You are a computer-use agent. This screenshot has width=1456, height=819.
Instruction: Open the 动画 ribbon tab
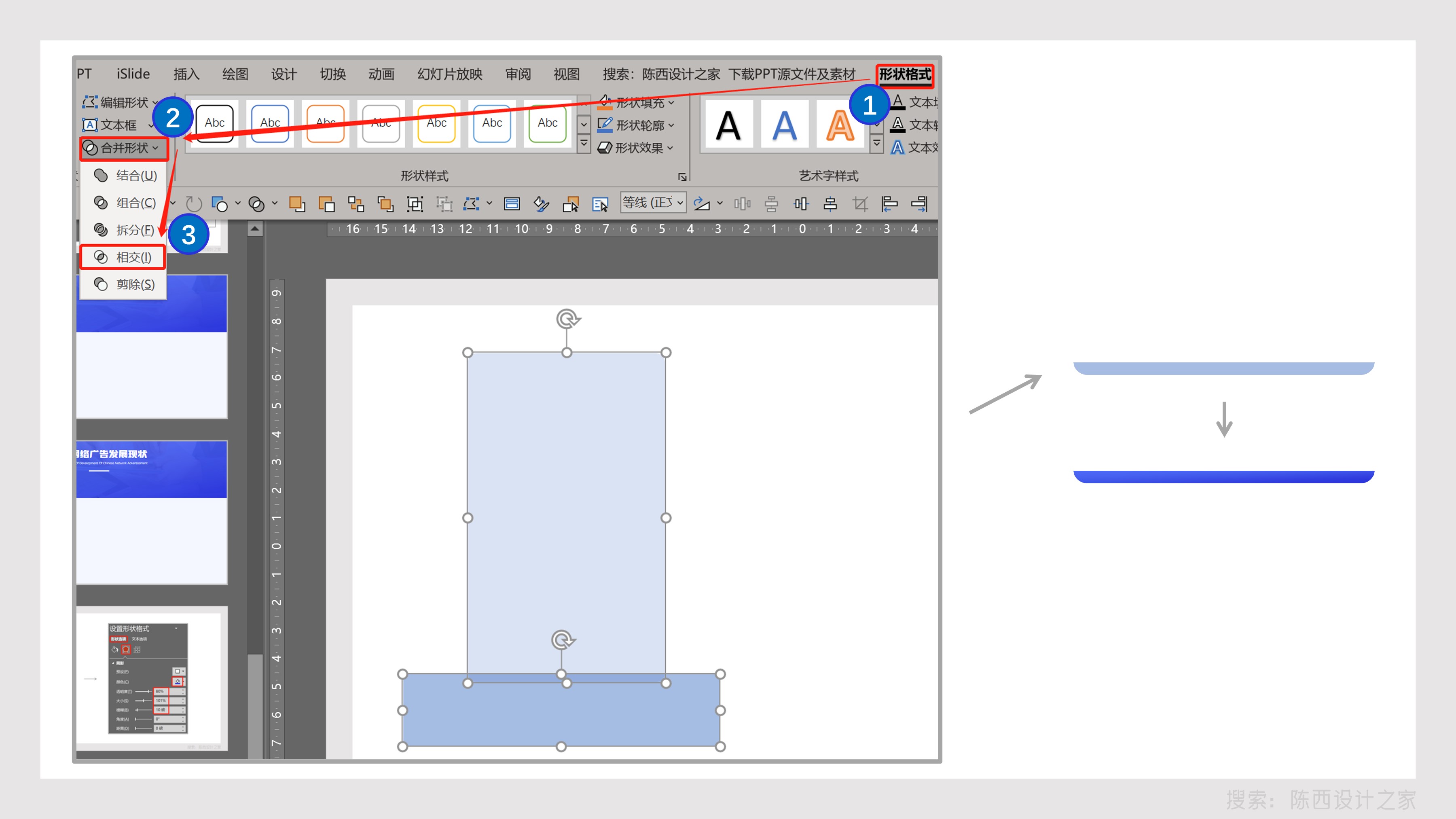(381, 74)
